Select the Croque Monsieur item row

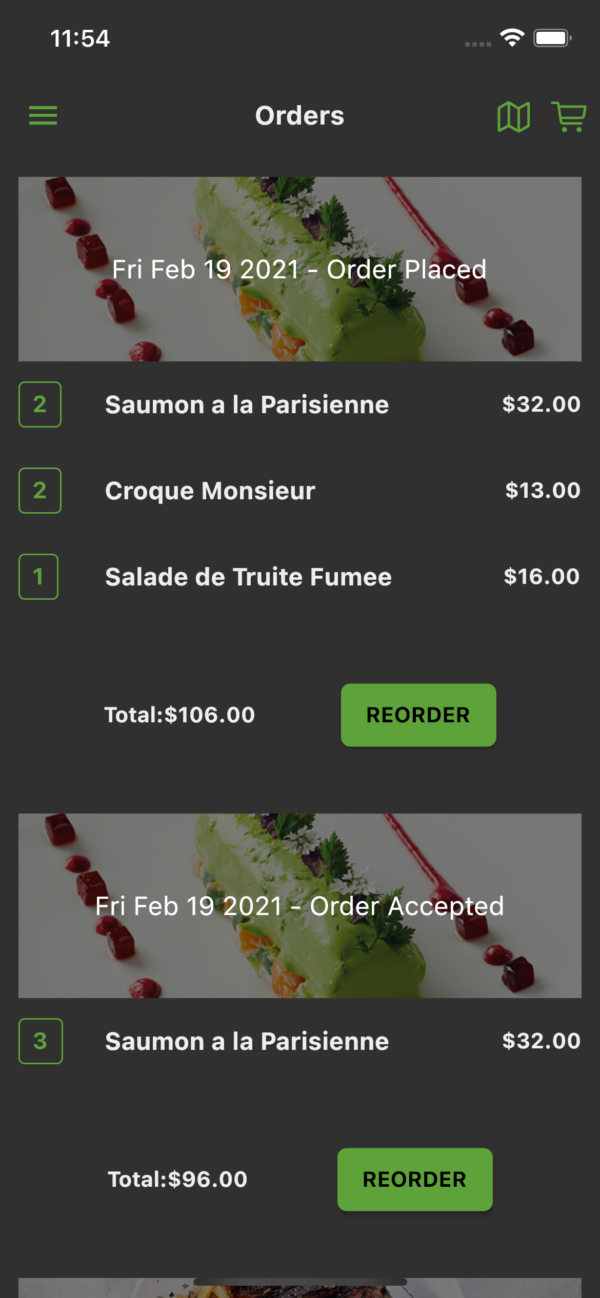click(210, 490)
